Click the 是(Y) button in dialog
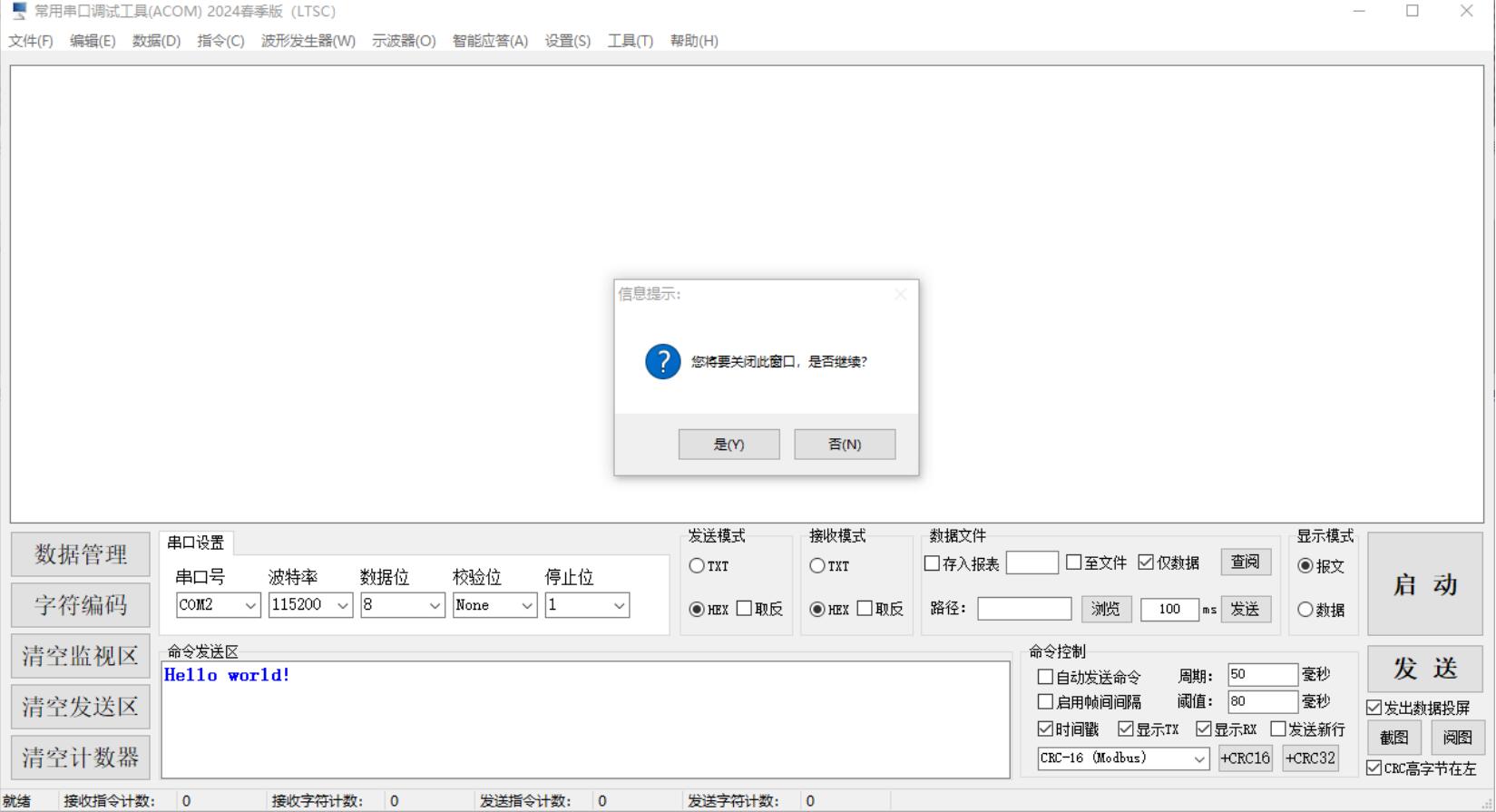1496x812 pixels. 728,445
